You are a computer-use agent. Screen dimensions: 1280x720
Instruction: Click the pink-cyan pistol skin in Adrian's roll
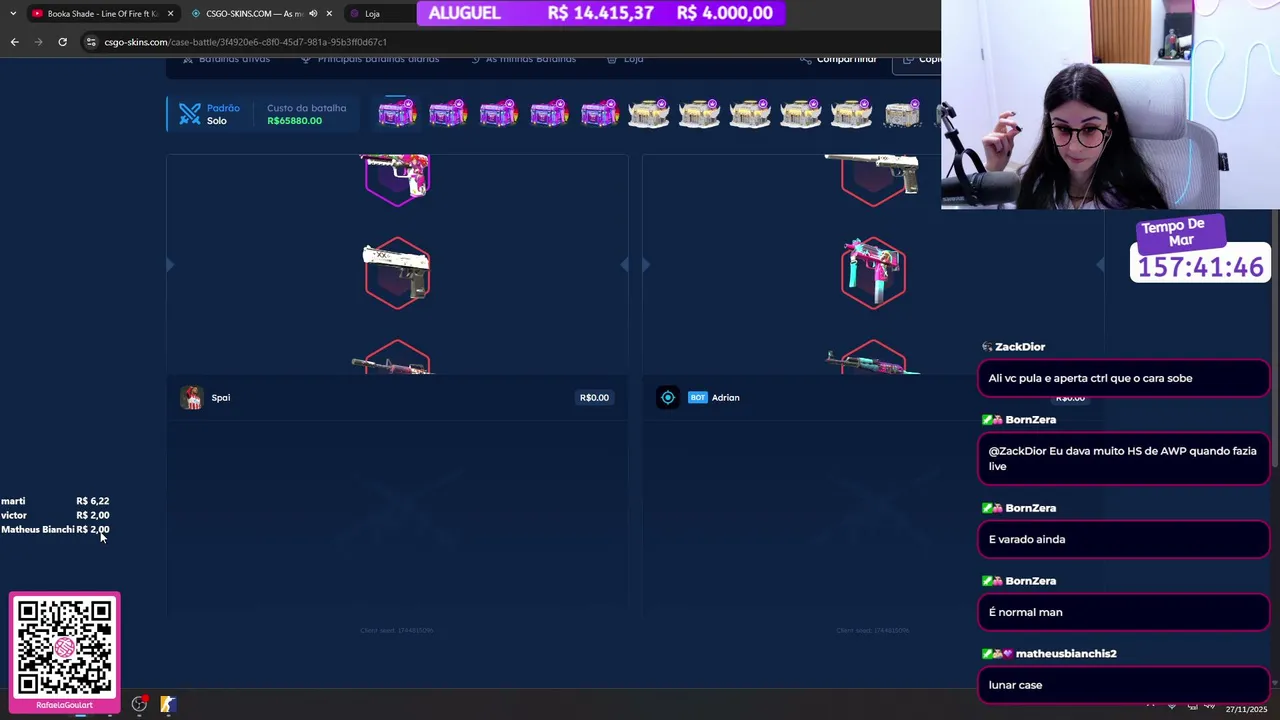[873, 272]
